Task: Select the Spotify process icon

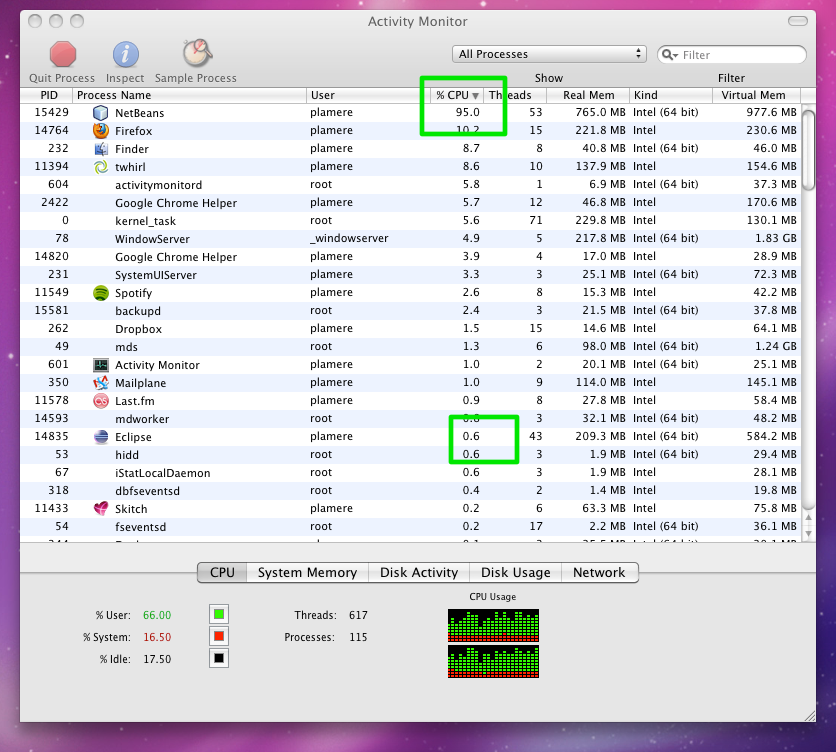Action: pyautogui.click(x=100, y=293)
